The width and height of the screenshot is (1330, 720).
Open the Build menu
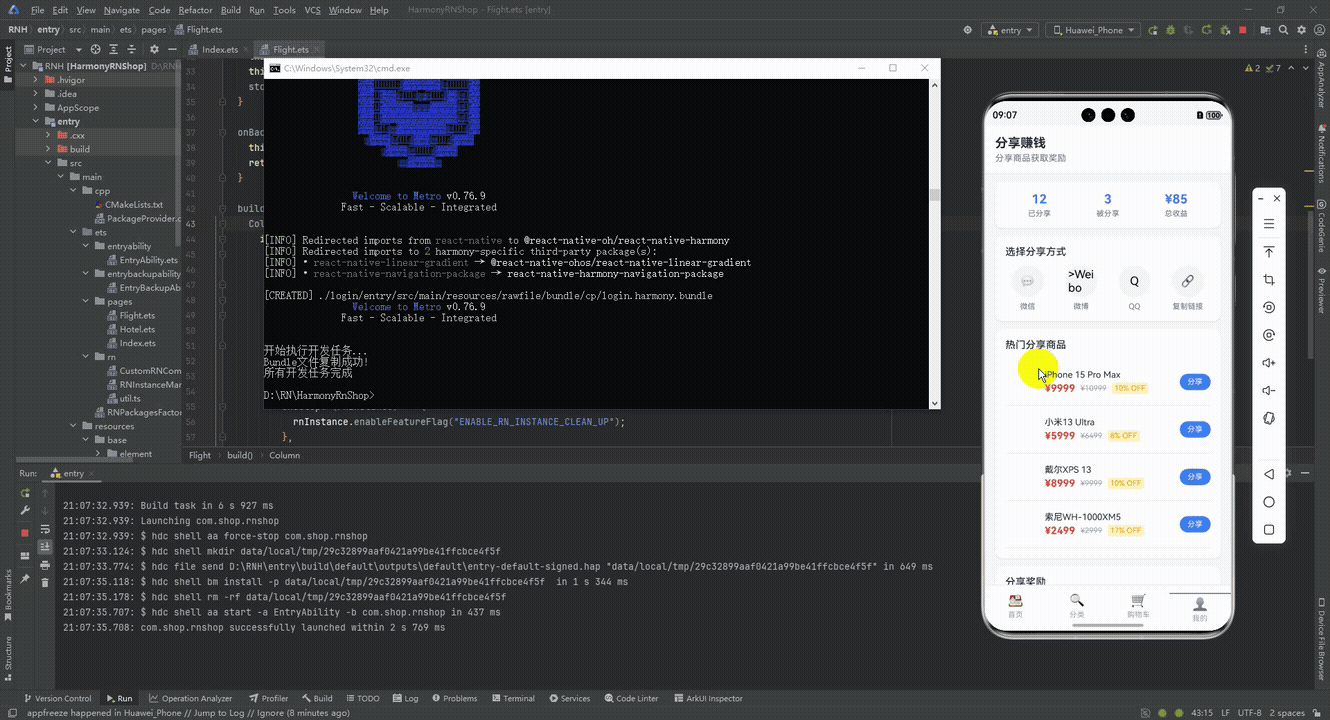pyautogui.click(x=231, y=10)
